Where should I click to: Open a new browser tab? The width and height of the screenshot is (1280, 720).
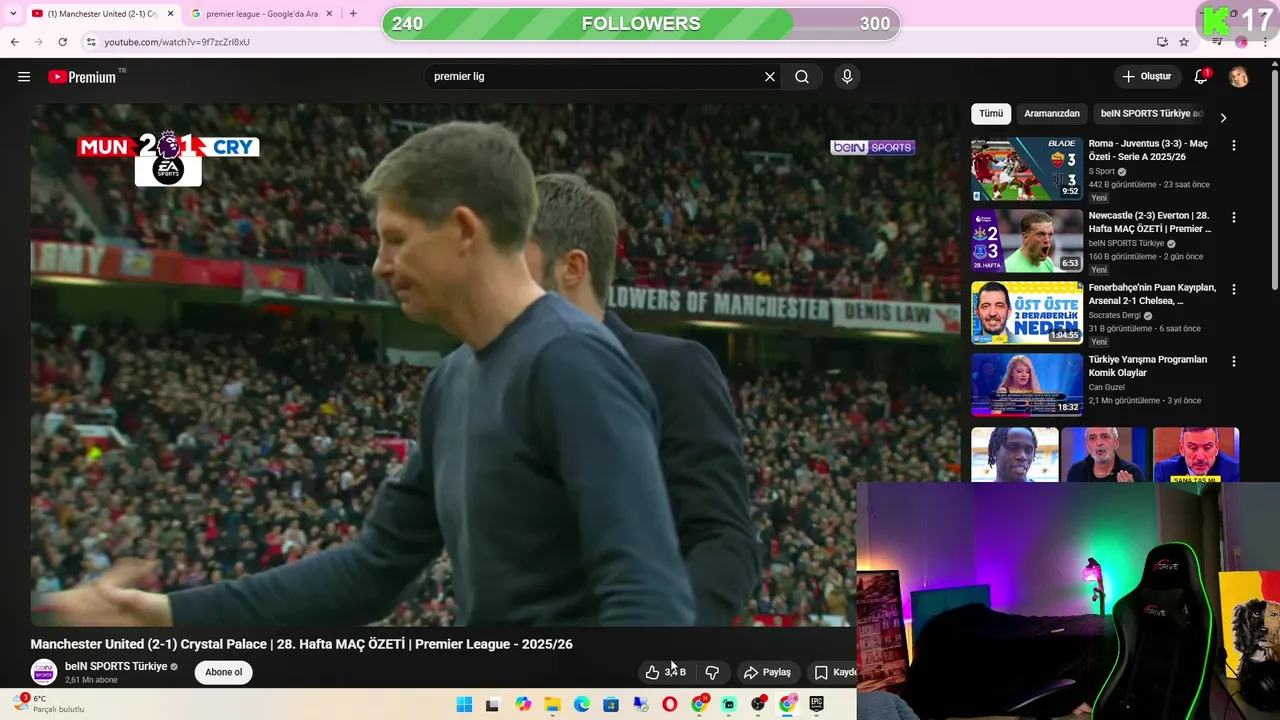pyautogui.click(x=353, y=14)
